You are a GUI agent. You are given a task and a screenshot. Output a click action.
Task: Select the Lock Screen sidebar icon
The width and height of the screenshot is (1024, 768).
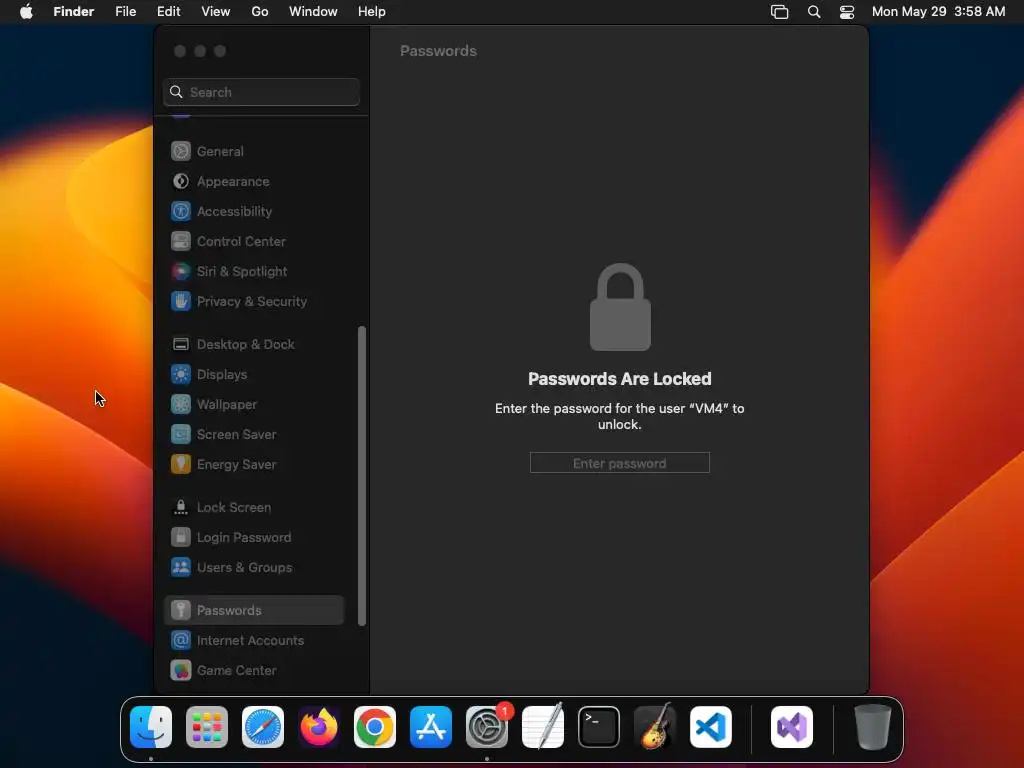181,507
